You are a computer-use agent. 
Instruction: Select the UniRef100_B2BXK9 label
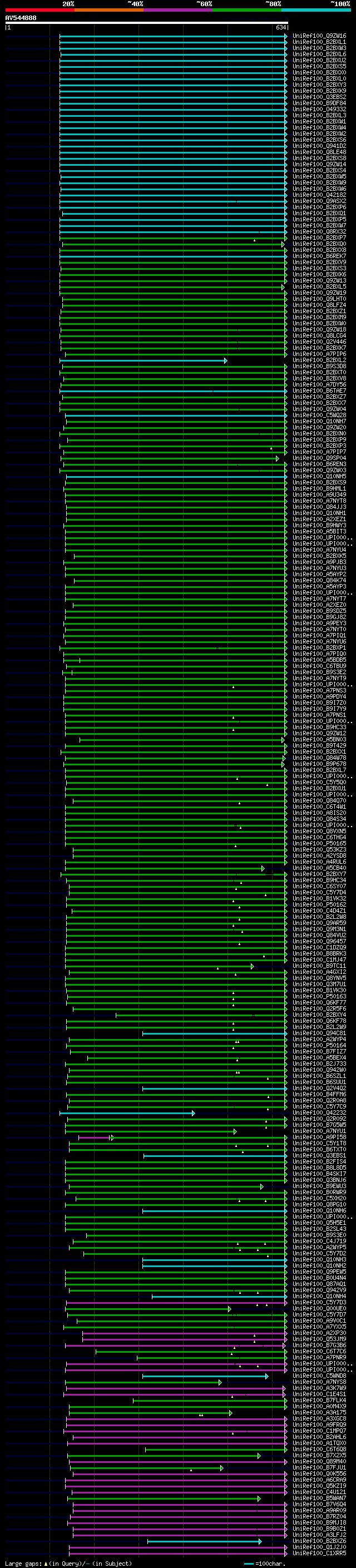pos(319,91)
